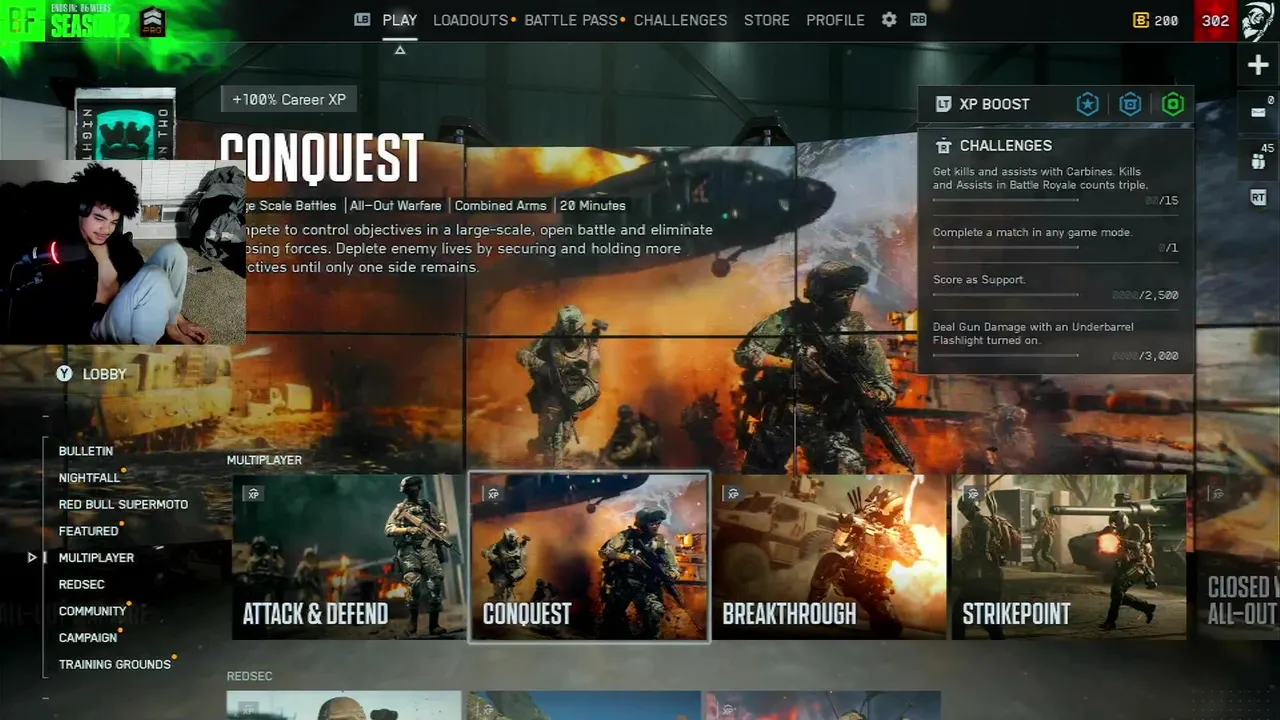Click the Score as Support progress bar
Image resolution: width=1280 pixels, height=720 pixels.
[x=1005, y=295]
